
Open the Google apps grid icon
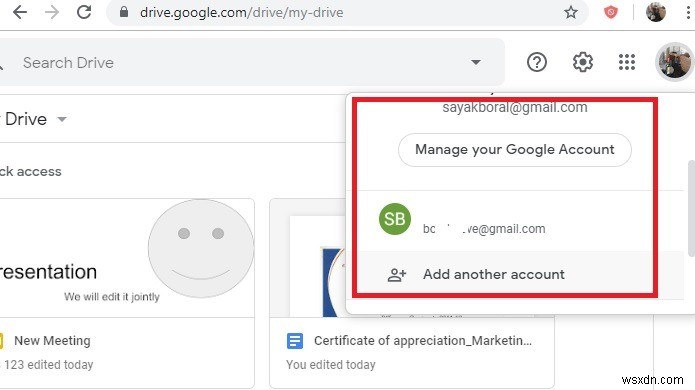(x=627, y=62)
